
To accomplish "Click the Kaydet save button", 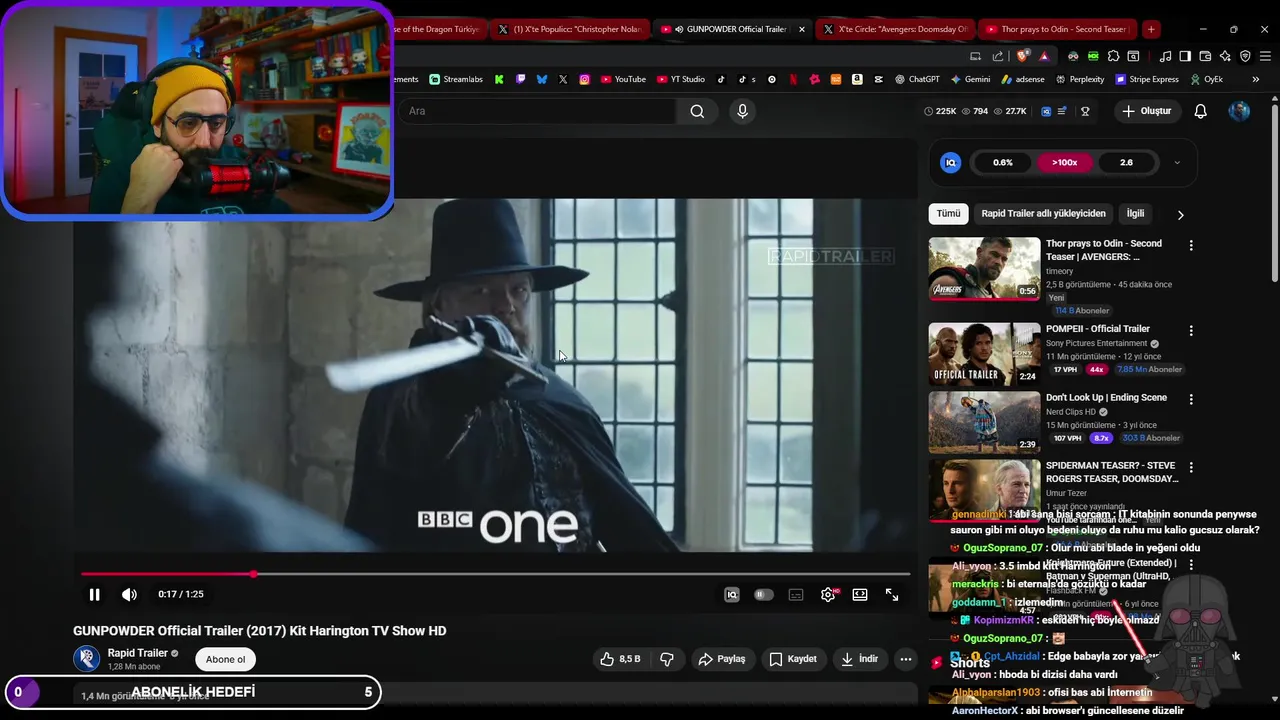I will [793, 659].
